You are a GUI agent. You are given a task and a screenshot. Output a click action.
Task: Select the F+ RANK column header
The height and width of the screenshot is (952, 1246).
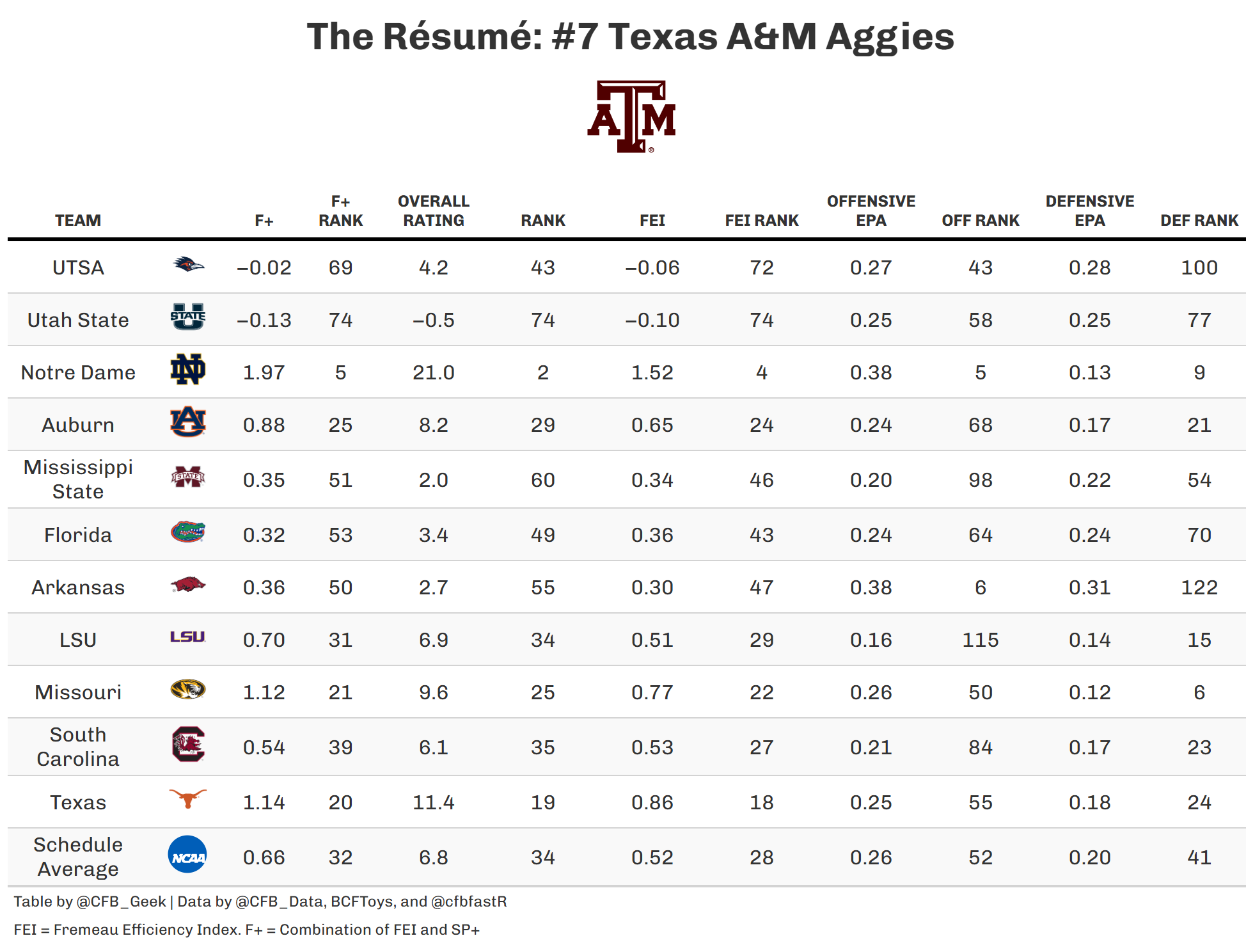click(x=340, y=211)
